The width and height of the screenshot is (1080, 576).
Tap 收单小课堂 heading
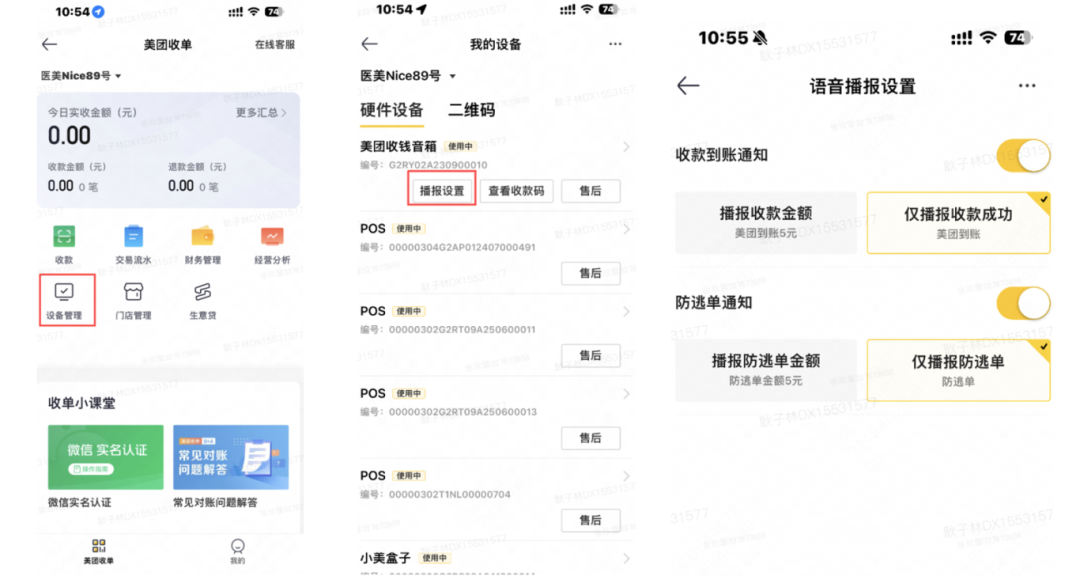81,403
